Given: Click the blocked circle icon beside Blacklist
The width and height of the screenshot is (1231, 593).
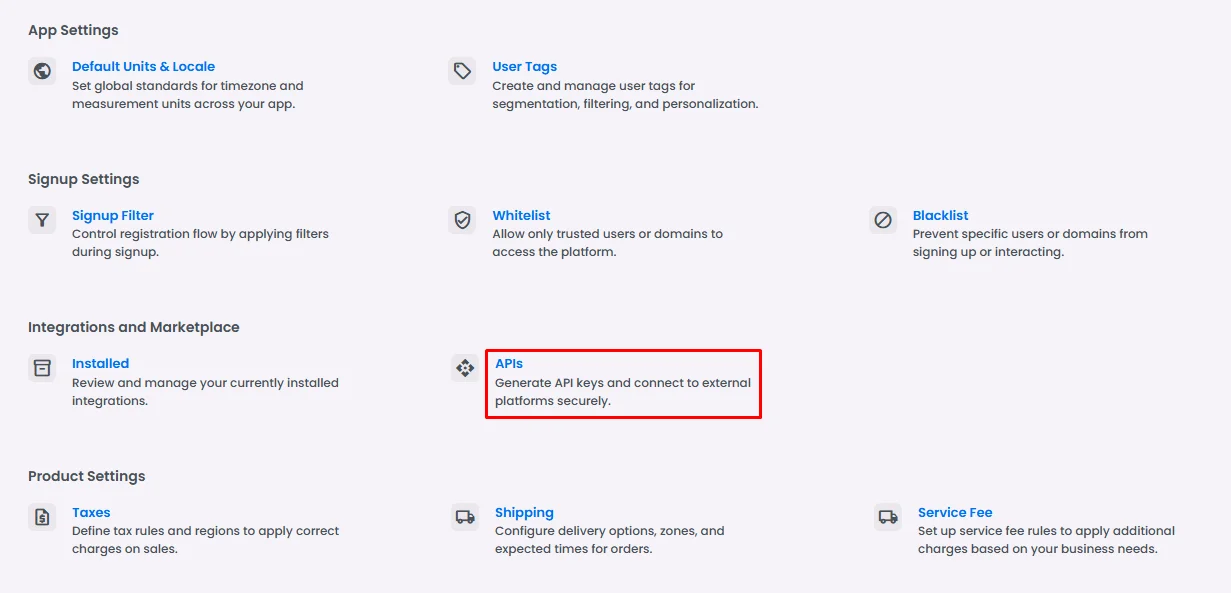Looking at the screenshot, I should (883, 220).
